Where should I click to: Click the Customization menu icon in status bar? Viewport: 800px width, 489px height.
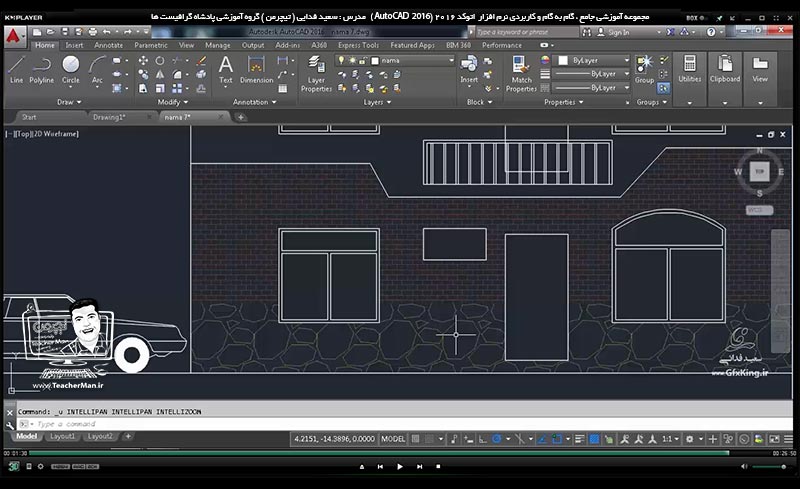(x=788, y=439)
